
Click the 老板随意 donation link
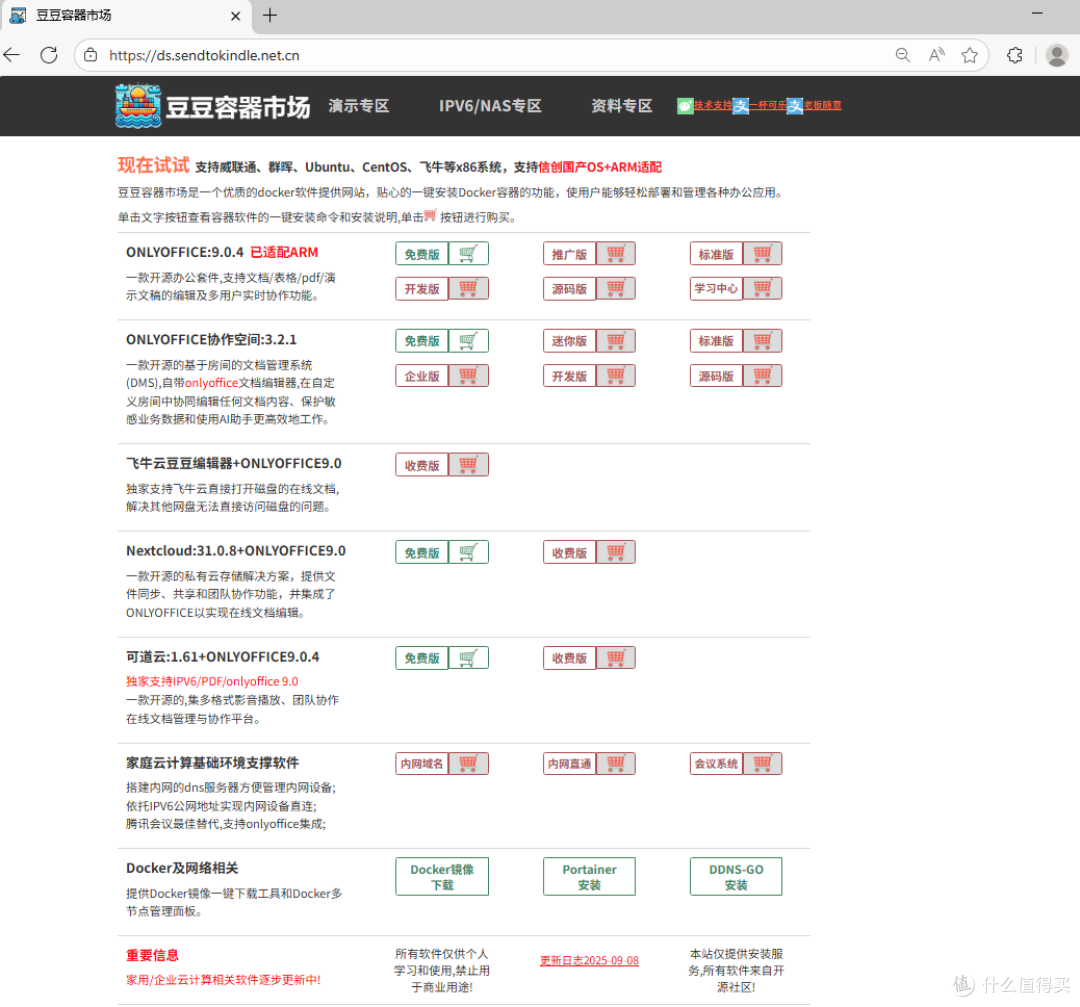pyautogui.click(x=822, y=105)
